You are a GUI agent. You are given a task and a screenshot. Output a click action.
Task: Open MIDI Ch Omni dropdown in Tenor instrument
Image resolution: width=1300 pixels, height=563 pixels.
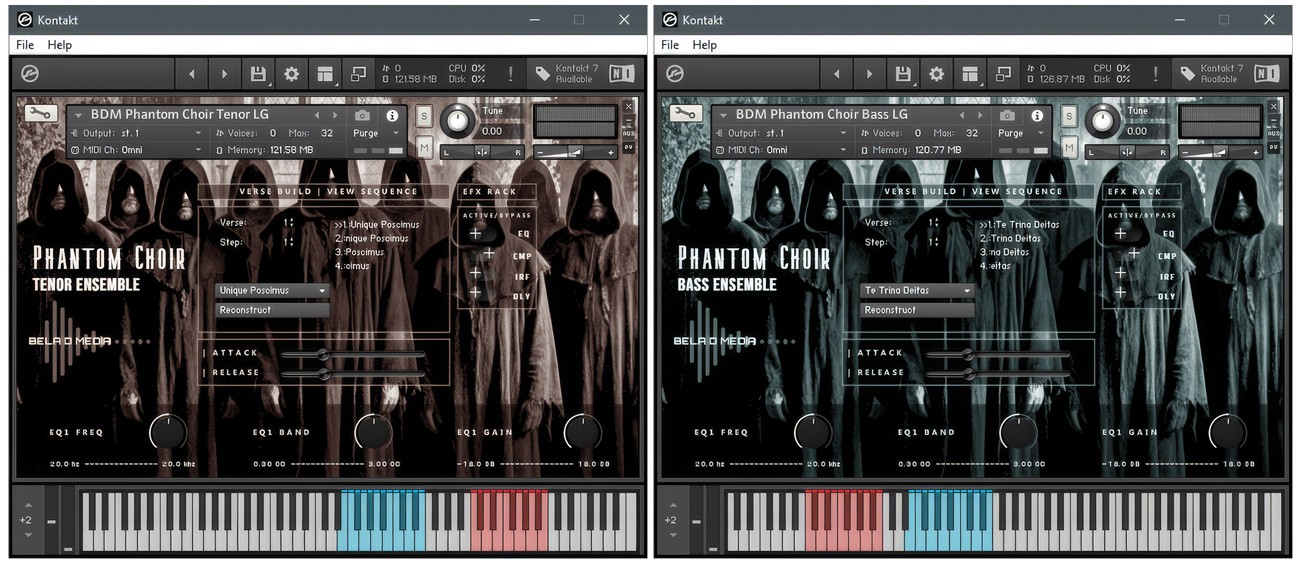tap(135, 150)
